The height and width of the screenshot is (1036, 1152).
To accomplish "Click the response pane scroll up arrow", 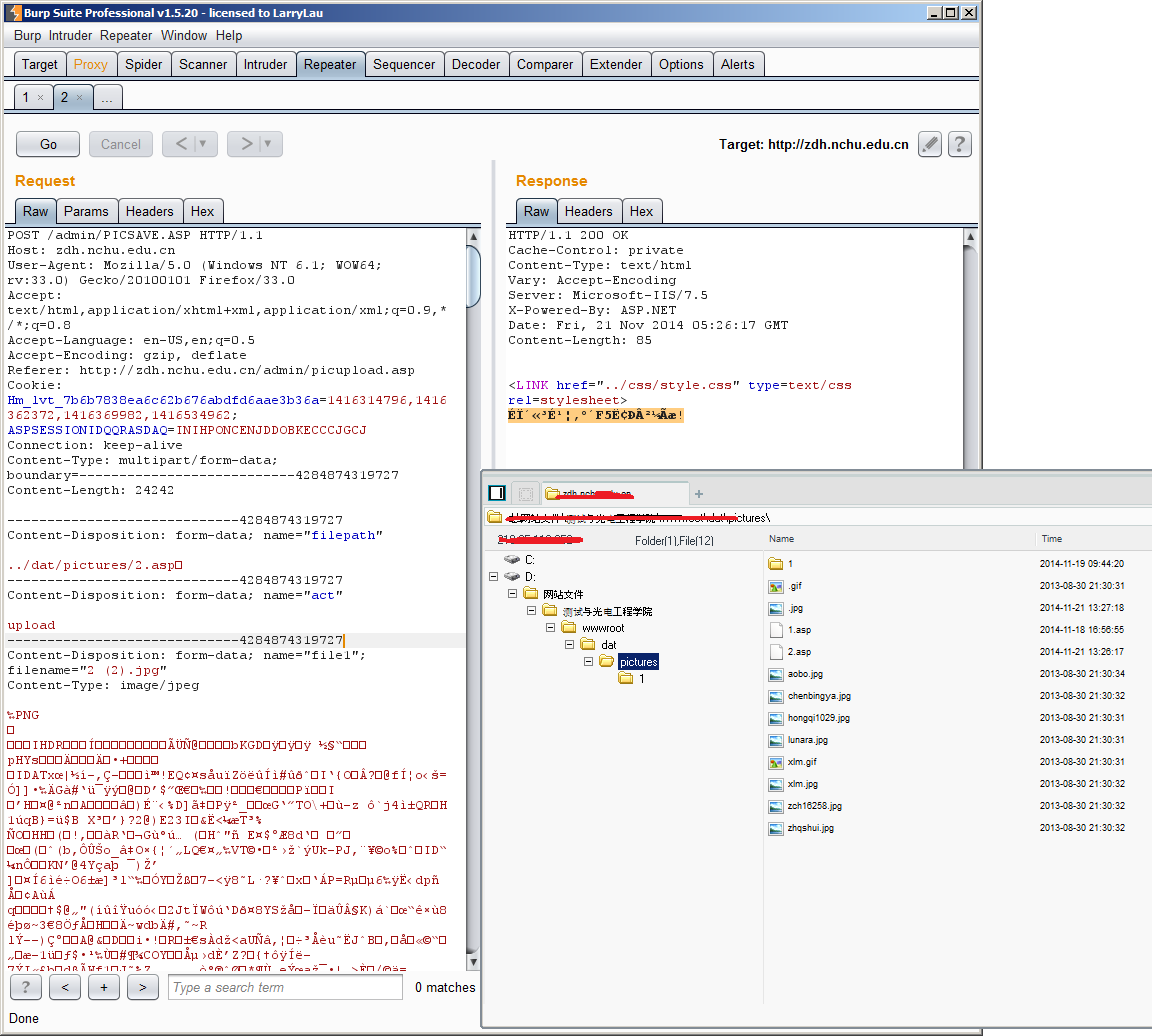I will pos(971,237).
